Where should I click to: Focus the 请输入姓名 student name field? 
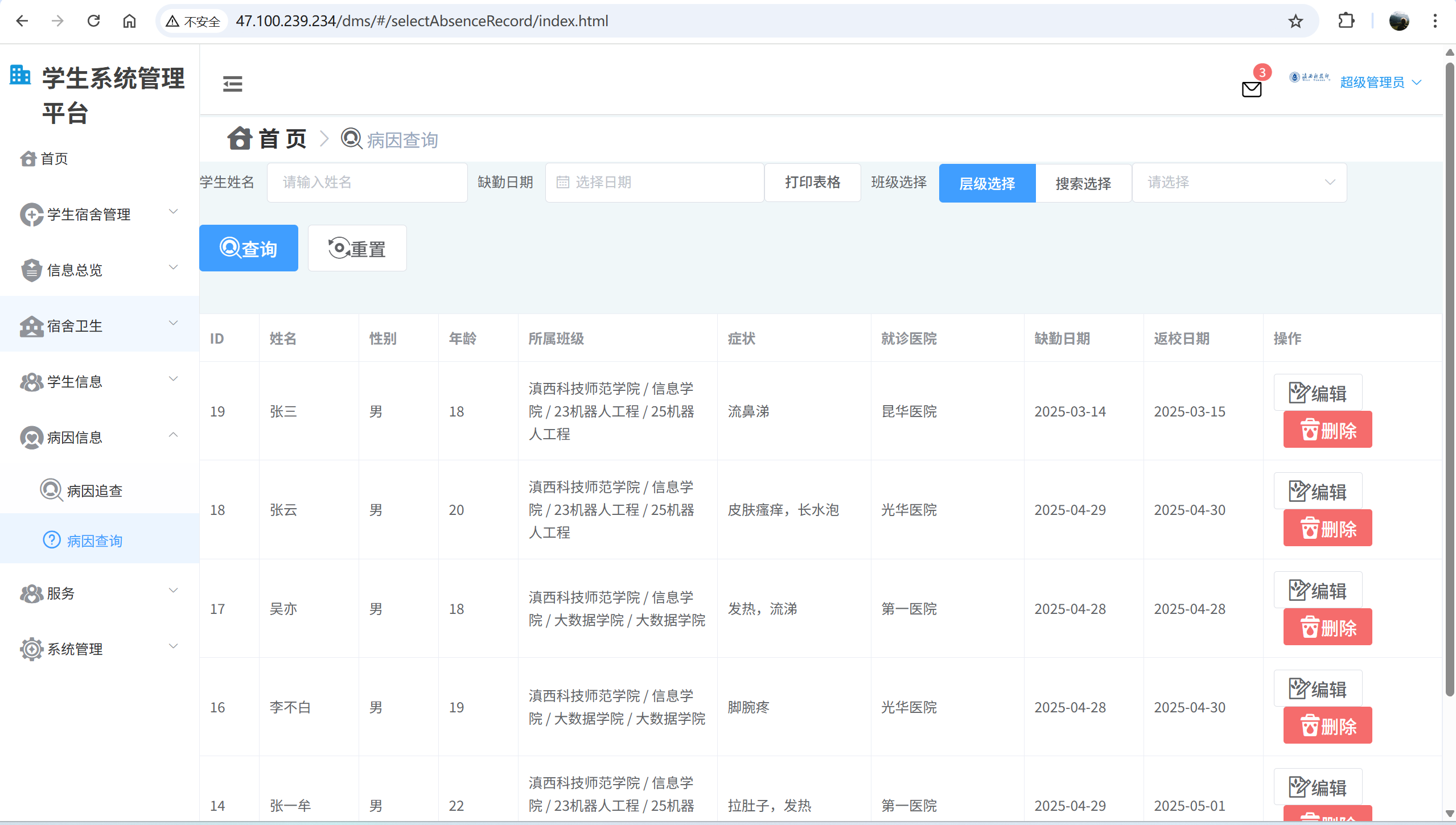coord(367,182)
